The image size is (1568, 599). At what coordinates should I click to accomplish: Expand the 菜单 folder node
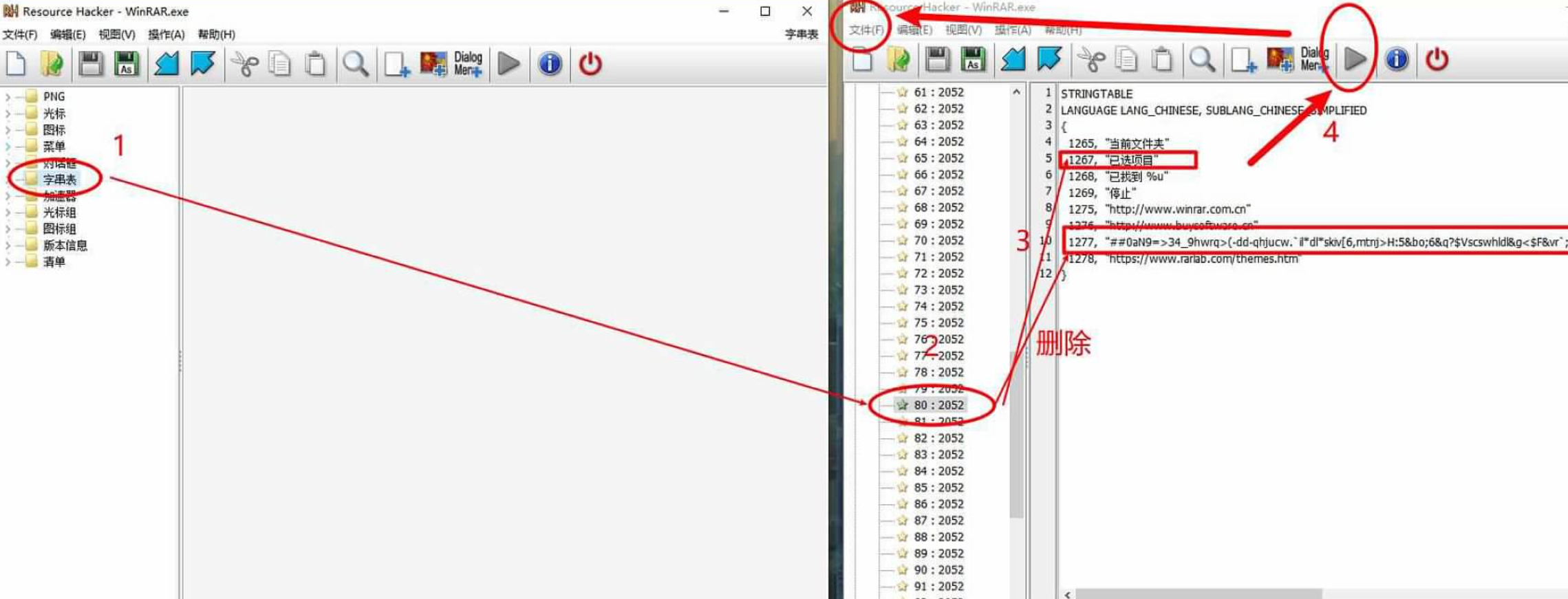(x=8, y=146)
